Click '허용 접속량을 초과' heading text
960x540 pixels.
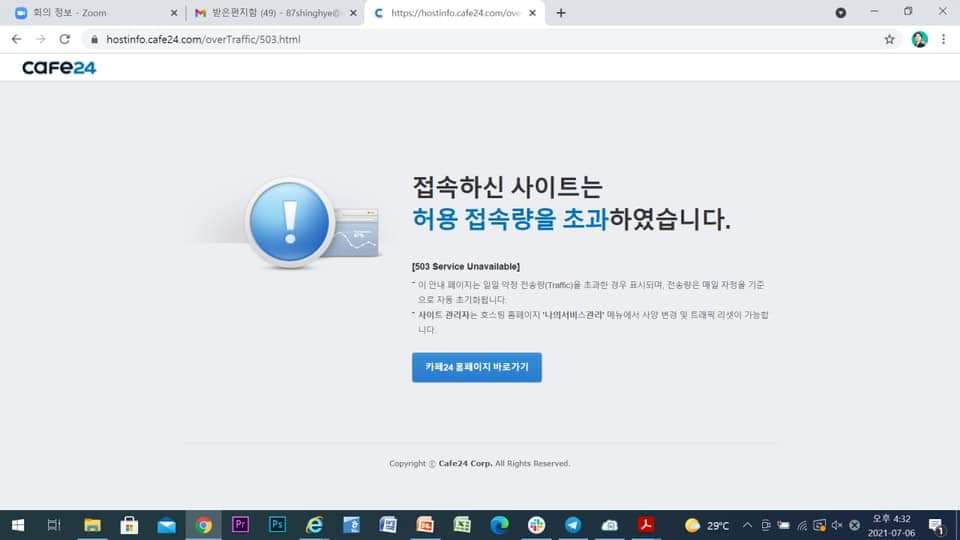(511, 219)
